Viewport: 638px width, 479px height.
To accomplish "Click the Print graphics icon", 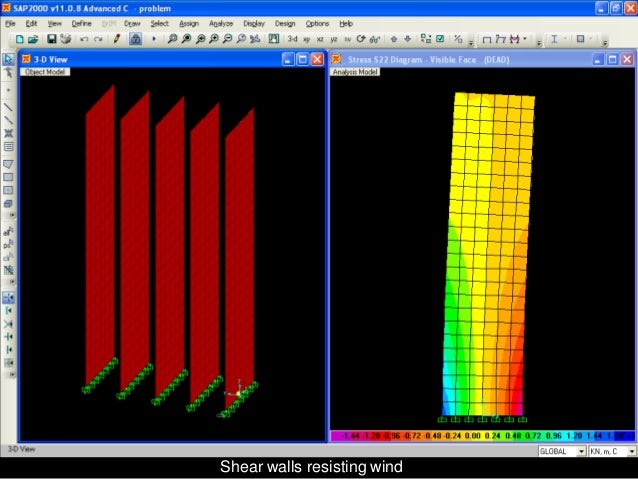I will click(x=66, y=39).
